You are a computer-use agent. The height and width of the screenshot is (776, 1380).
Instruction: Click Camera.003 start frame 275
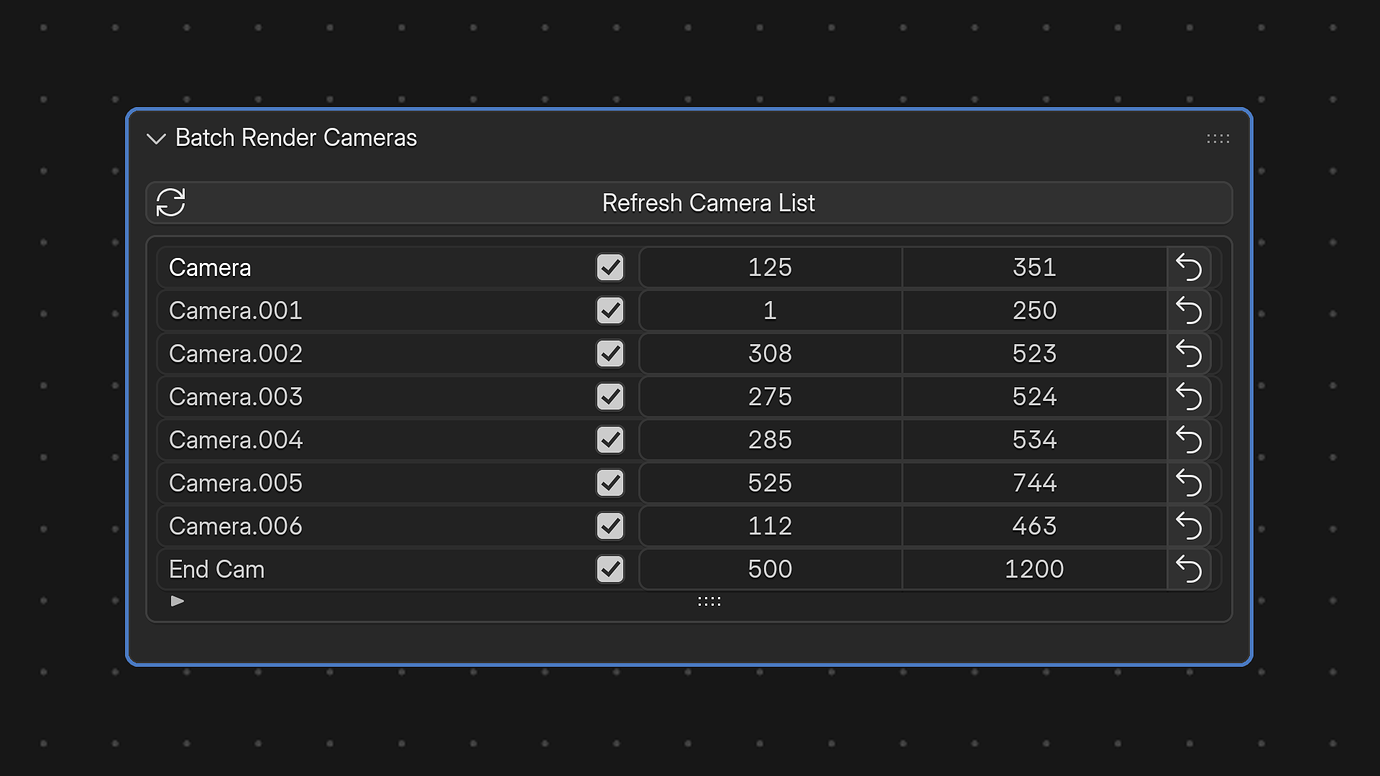(770, 397)
